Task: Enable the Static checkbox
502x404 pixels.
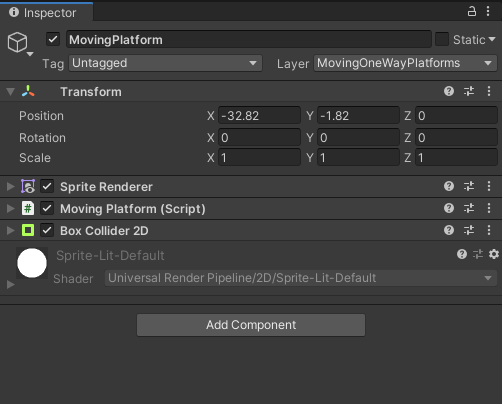Action: (442, 39)
